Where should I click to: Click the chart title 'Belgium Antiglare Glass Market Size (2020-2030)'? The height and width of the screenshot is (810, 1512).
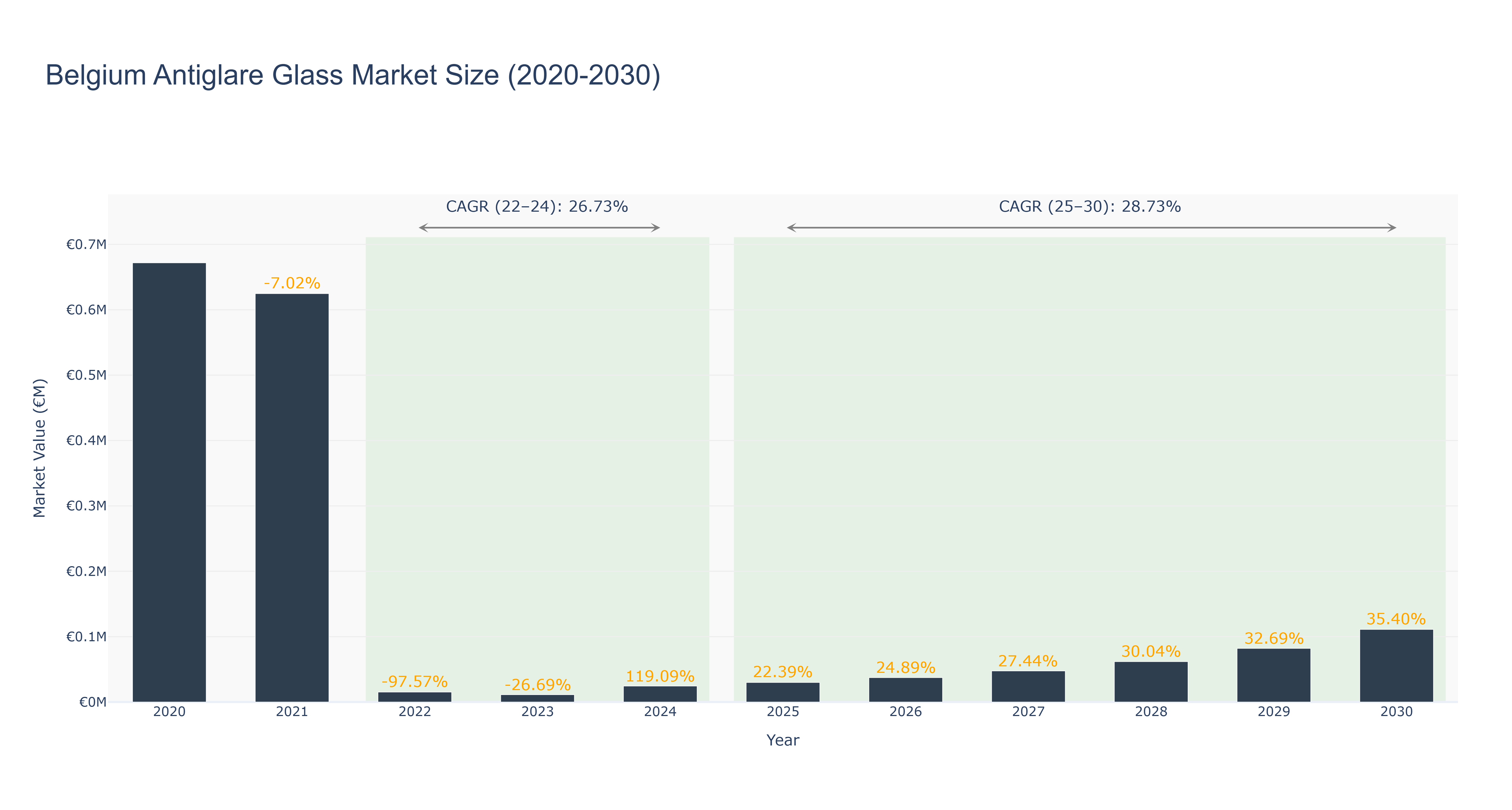tap(353, 76)
